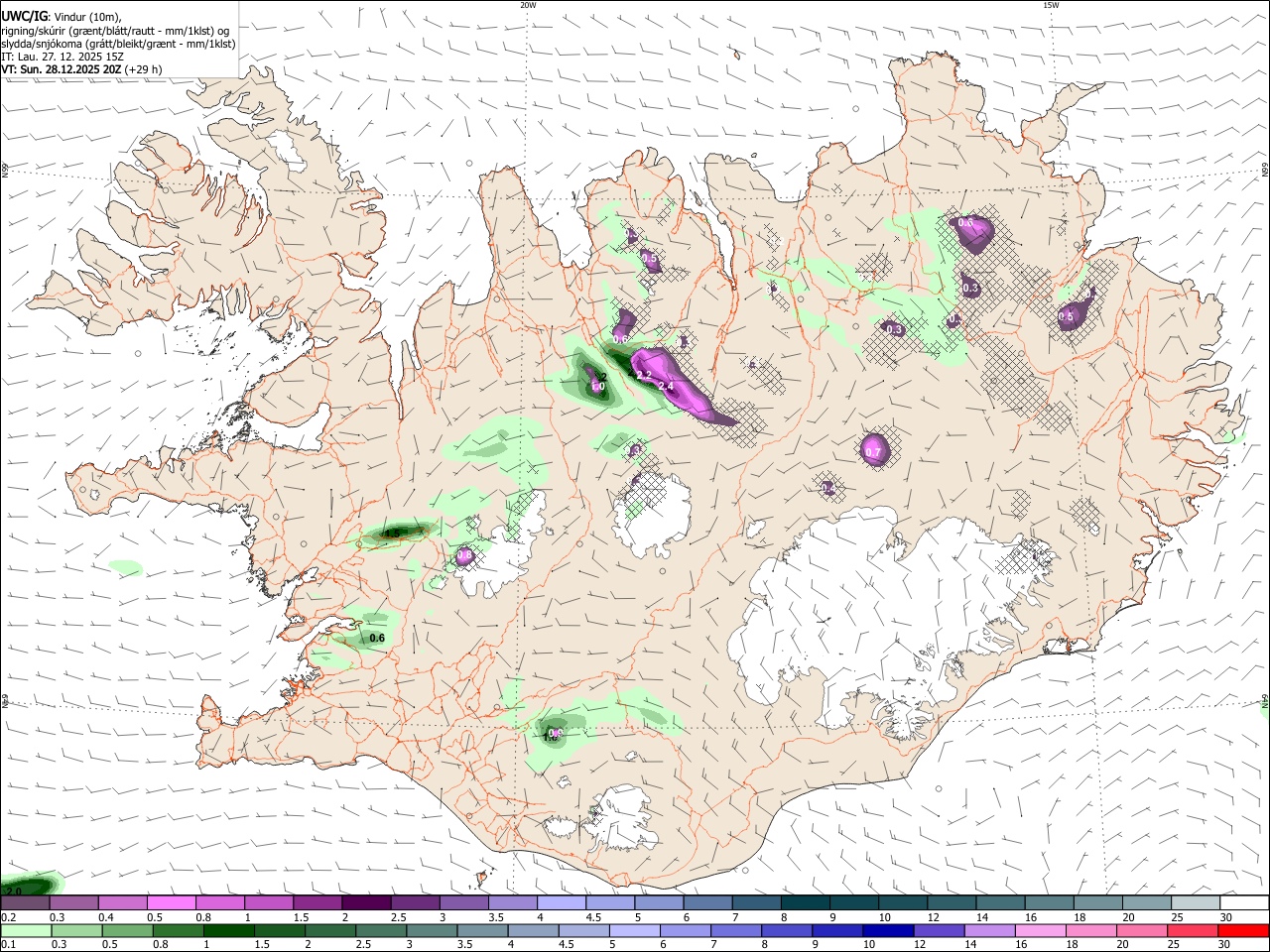Image resolution: width=1270 pixels, height=952 pixels.
Task: Select the dark teal swatch labeled 8, upper row
Action: tap(805, 903)
